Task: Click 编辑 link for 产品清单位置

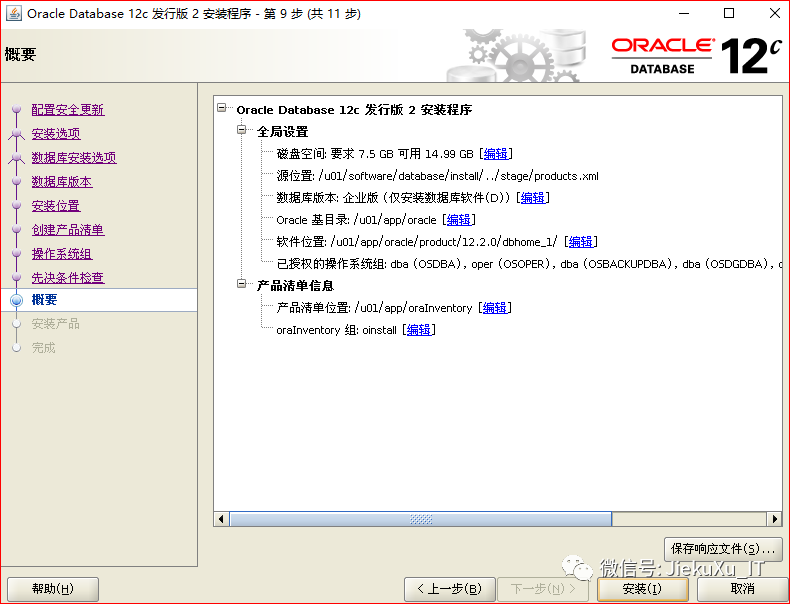Action: (495, 308)
